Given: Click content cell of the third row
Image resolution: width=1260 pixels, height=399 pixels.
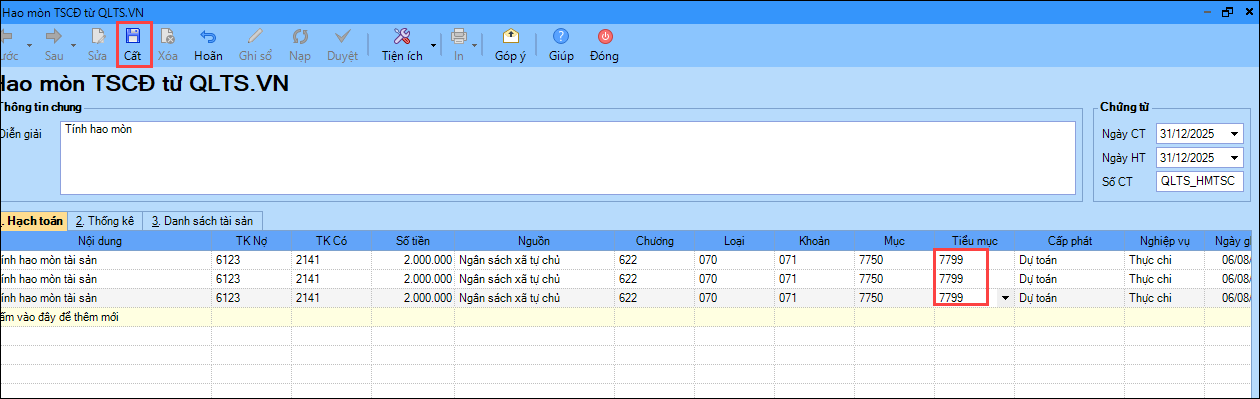Looking at the screenshot, I should (x=105, y=298).
